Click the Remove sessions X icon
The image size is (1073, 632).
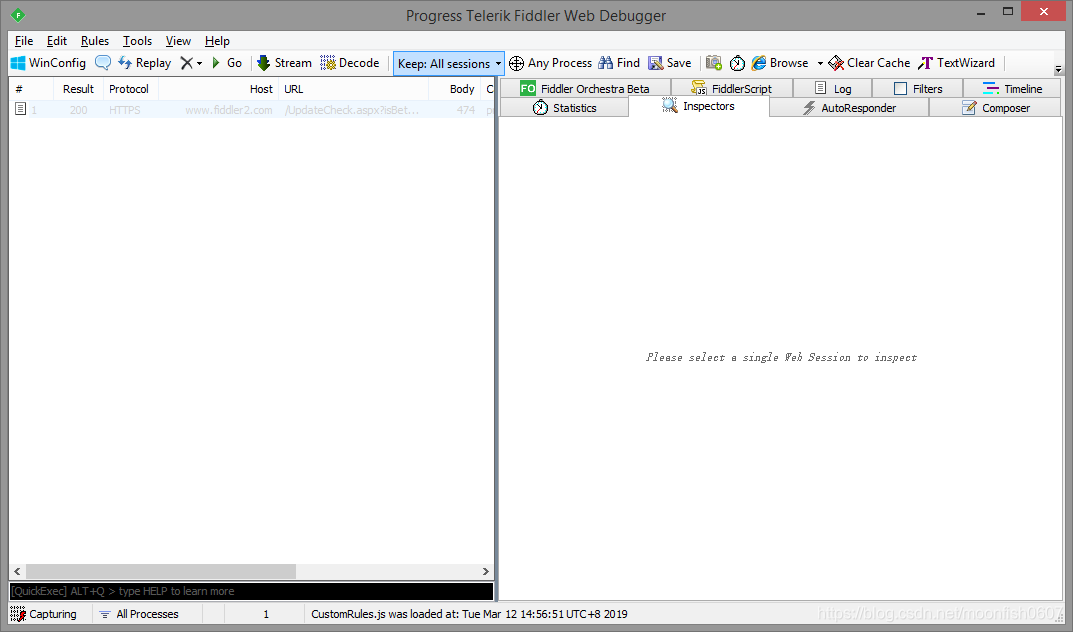186,63
